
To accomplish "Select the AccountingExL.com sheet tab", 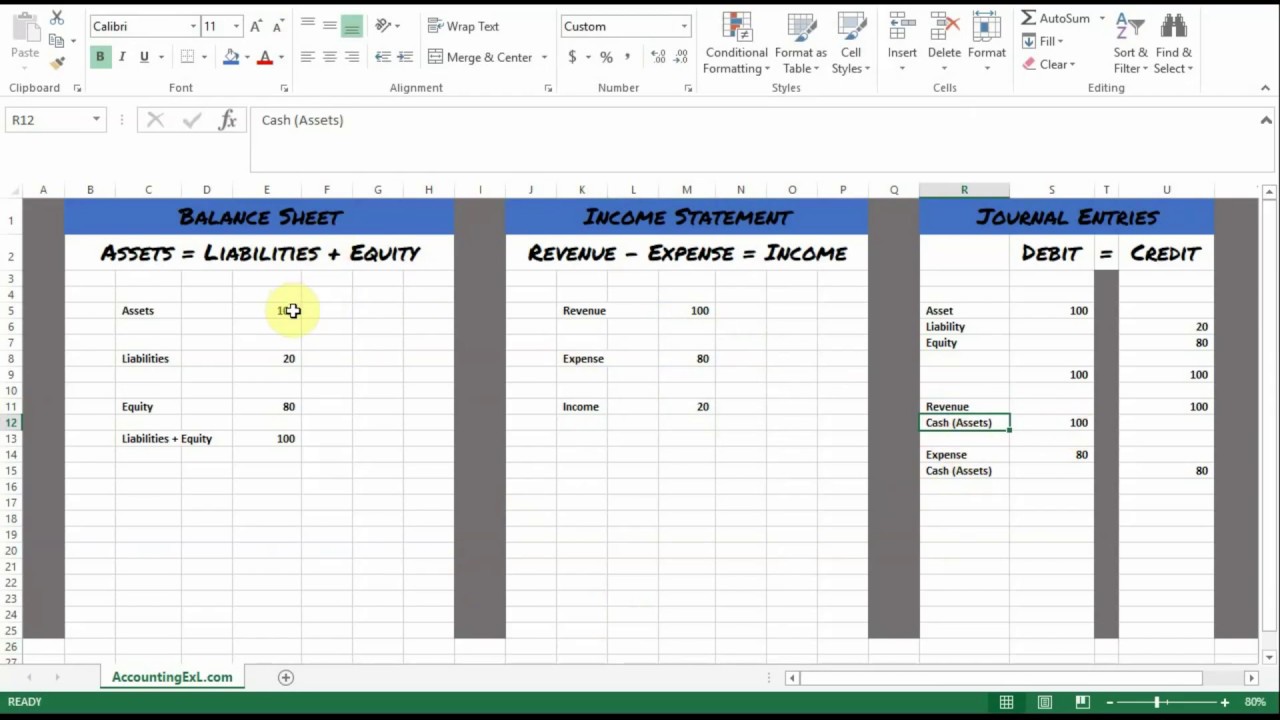I will coord(172,677).
